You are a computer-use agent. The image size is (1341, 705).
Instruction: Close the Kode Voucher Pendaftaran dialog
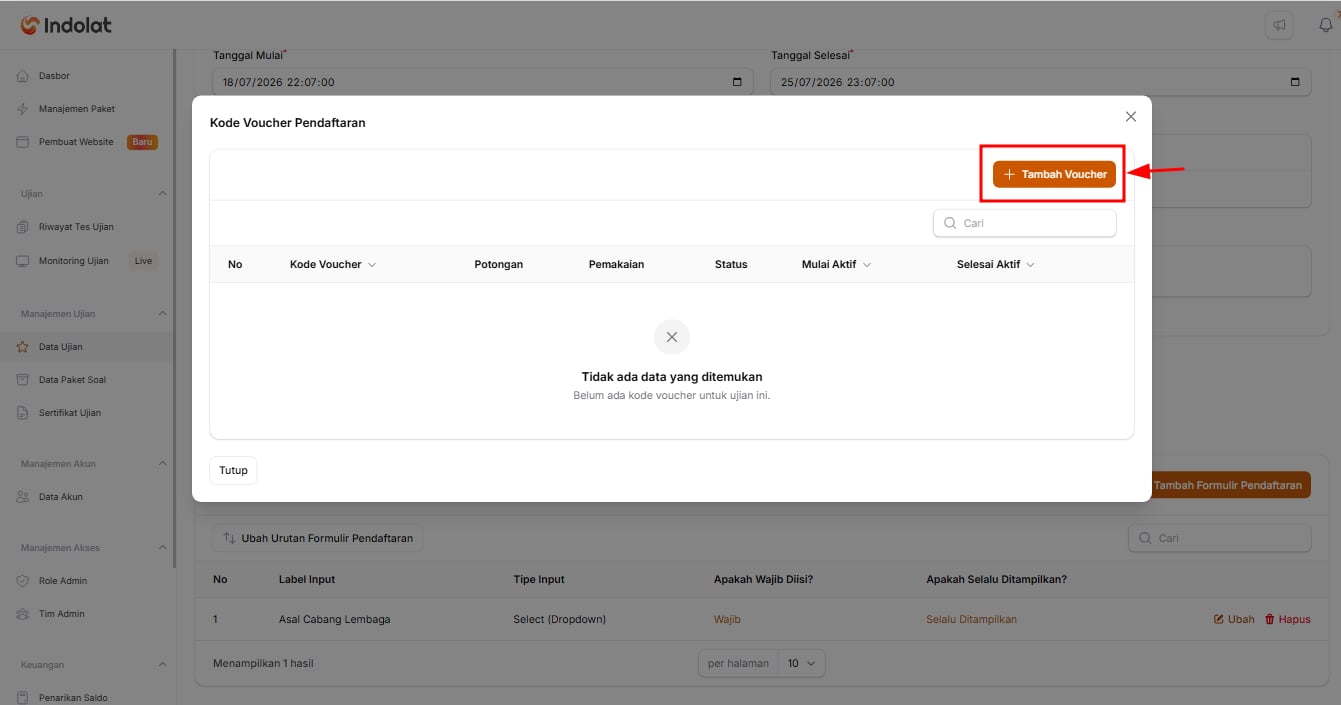click(1131, 117)
